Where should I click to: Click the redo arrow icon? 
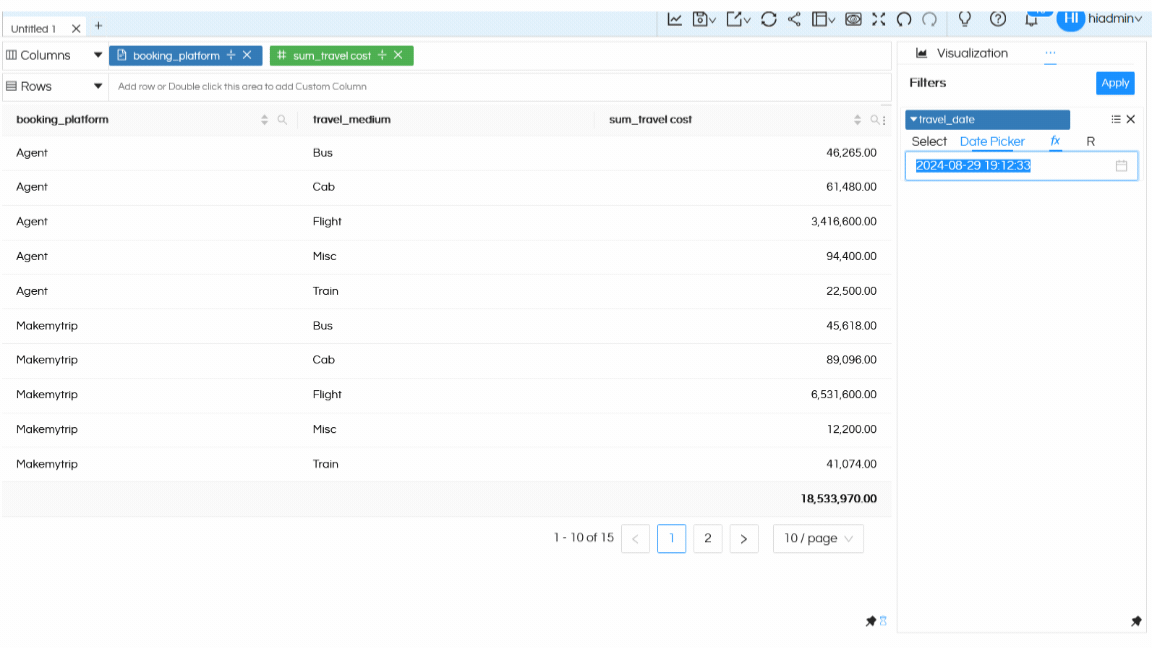point(929,19)
